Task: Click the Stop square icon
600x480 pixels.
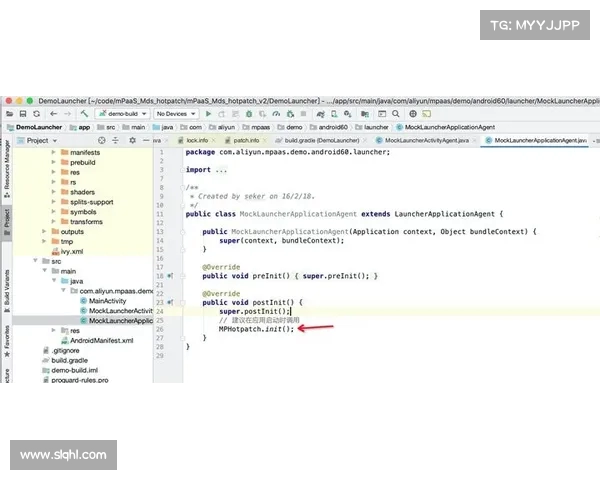Action: [x=303, y=114]
